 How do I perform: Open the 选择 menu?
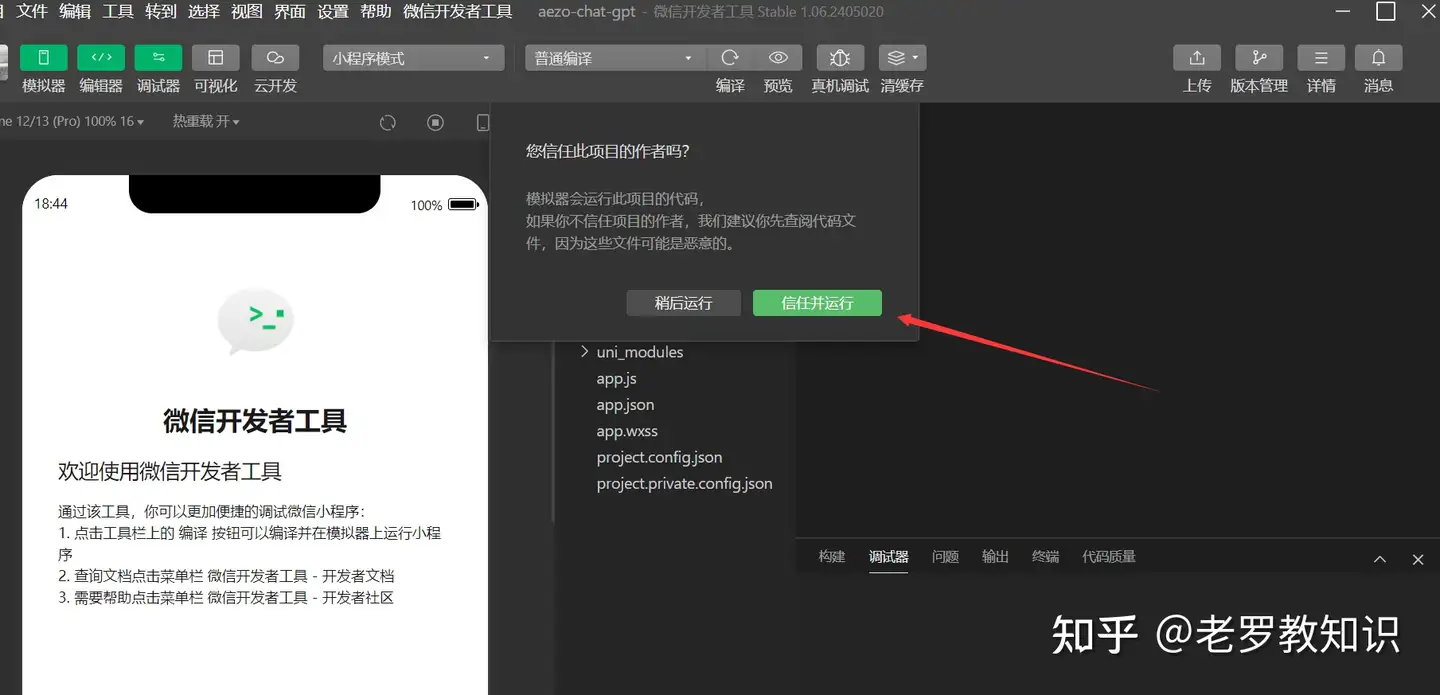pos(204,12)
